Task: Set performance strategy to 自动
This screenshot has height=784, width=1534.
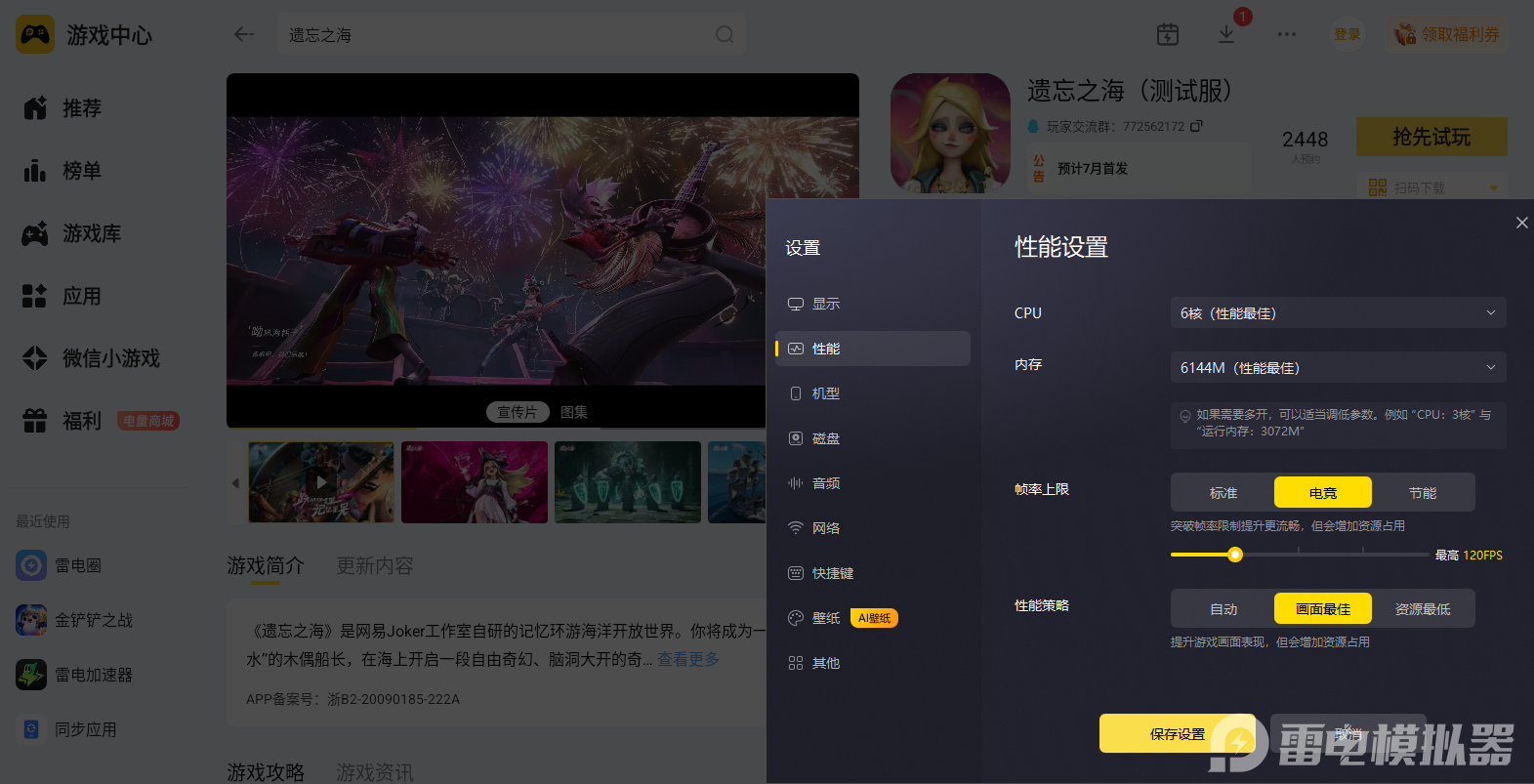Action: [x=1223, y=609]
